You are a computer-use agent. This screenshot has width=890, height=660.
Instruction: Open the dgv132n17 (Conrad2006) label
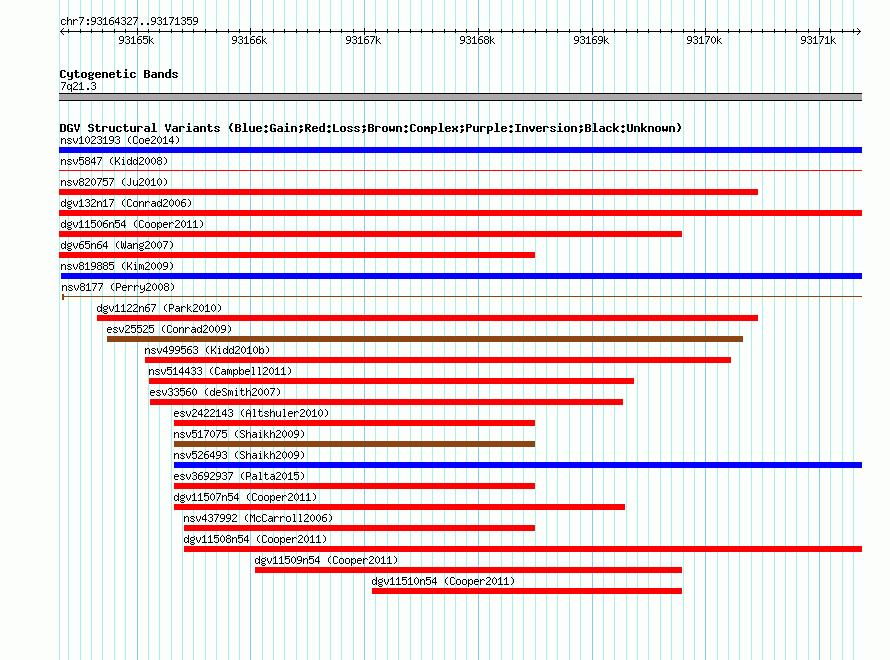point(126,203)
